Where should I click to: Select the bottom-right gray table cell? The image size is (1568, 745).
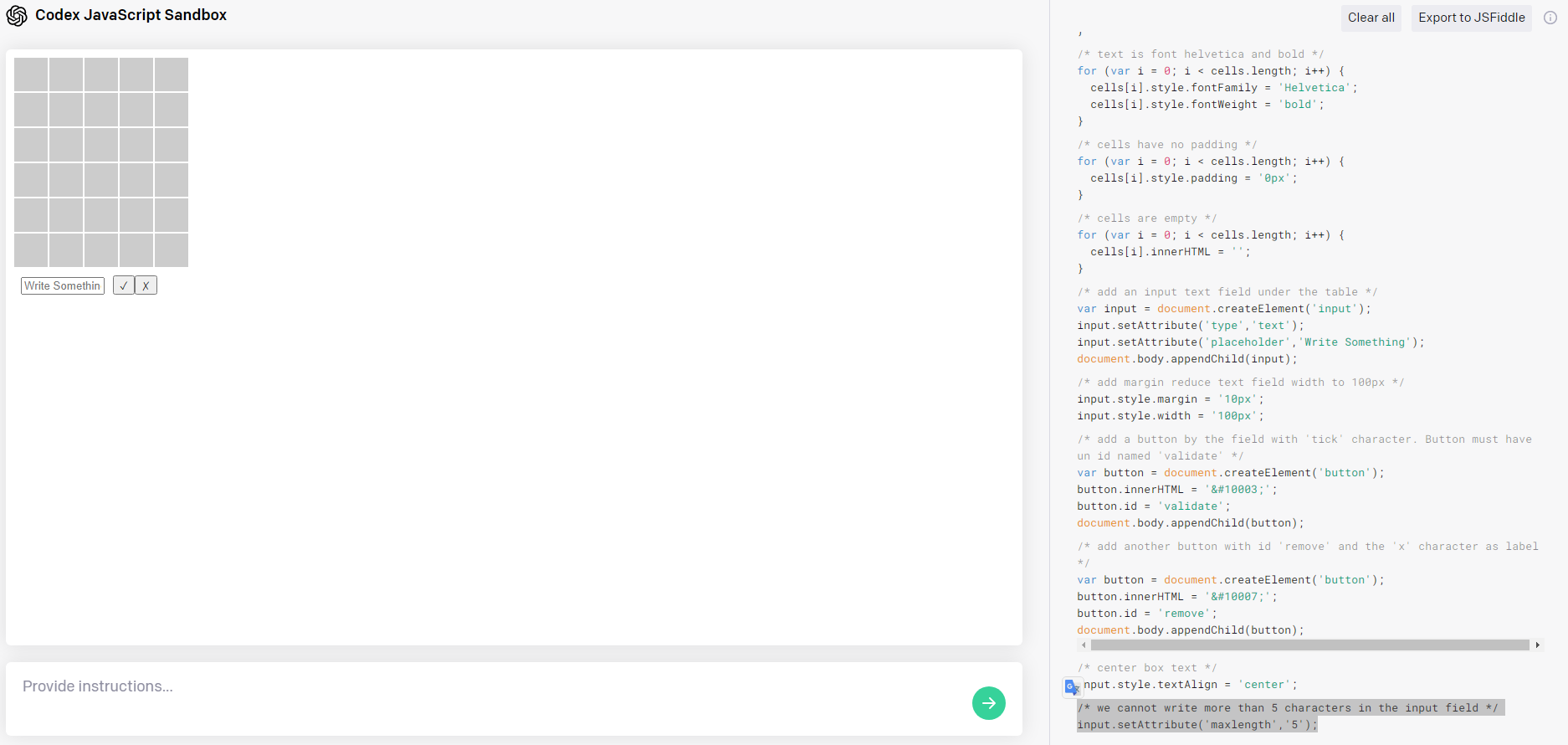pyautogui.click(x=172, y=250)
